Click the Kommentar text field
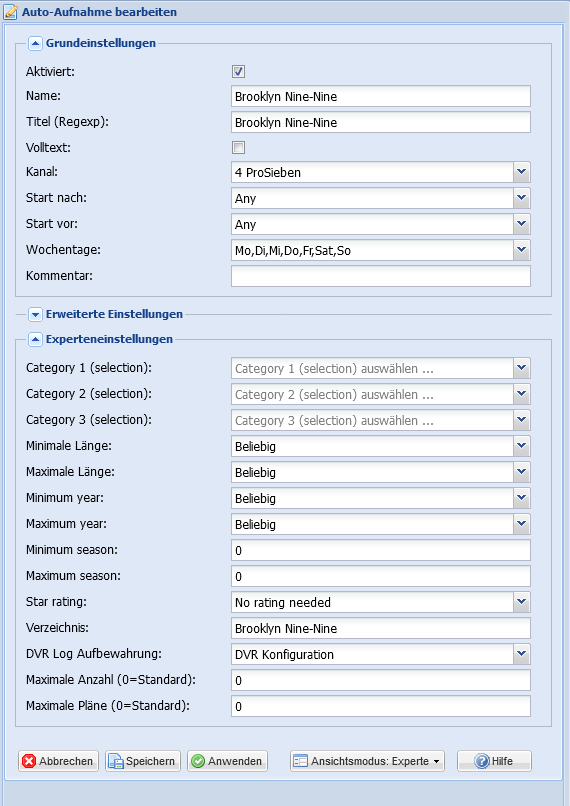570x806 pixels. (x=381, y=276)
